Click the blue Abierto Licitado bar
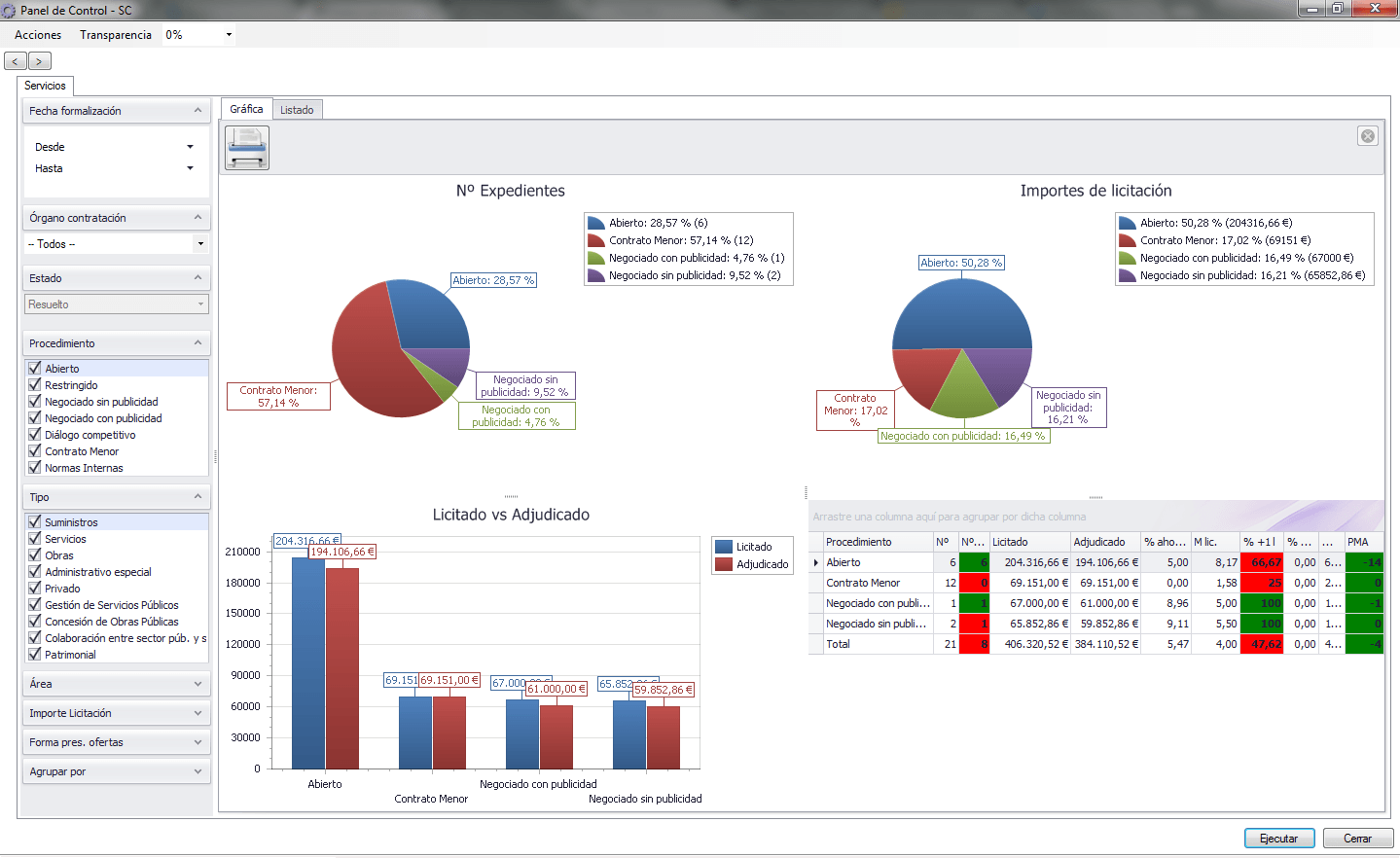 (308, 662)
